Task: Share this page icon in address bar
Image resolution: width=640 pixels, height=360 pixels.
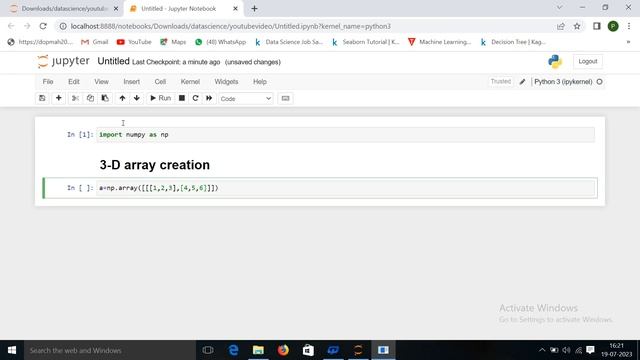Action: (x=561, y=26)
